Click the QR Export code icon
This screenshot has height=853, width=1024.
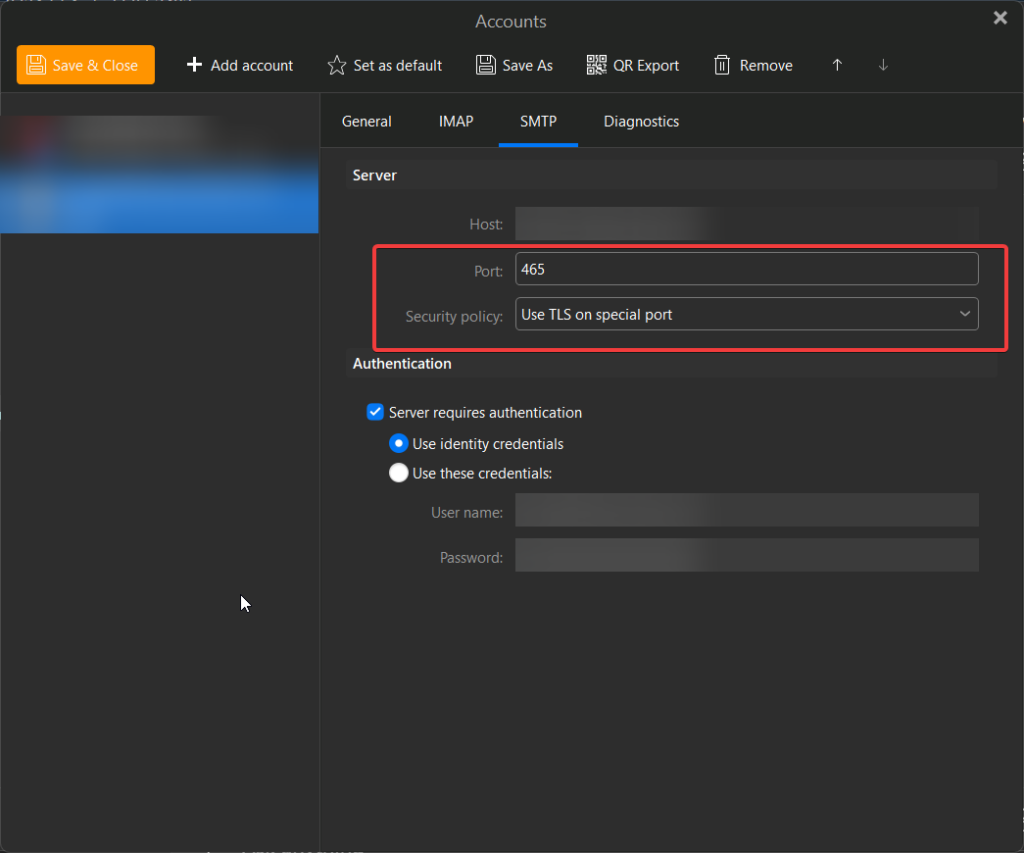click(x=597, y=65)
